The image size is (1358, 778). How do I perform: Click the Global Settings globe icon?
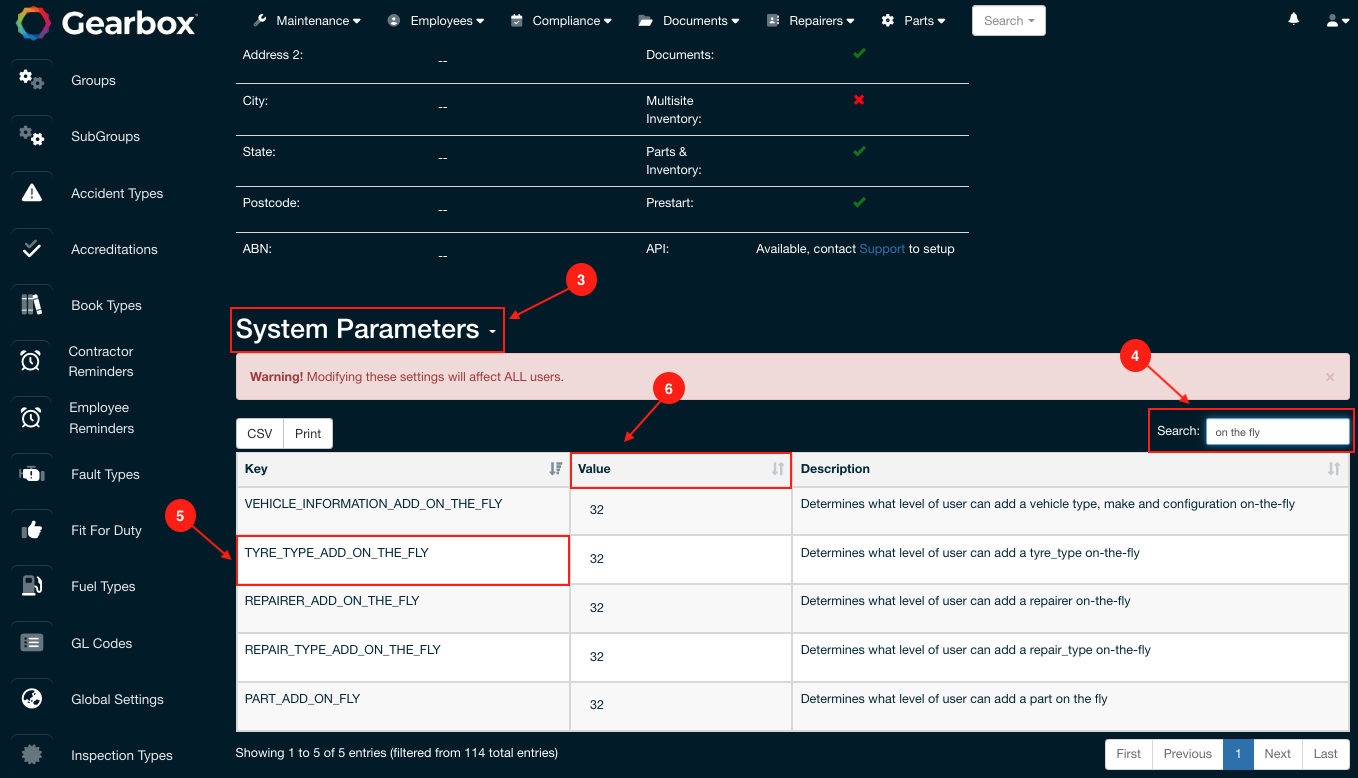click(32, 699)
